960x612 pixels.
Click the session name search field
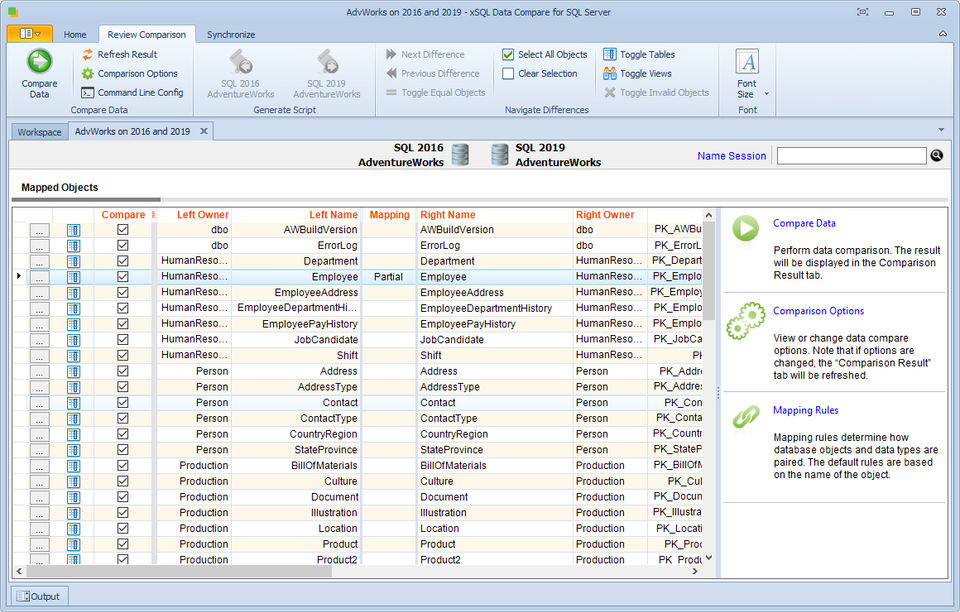click(852, 155)
